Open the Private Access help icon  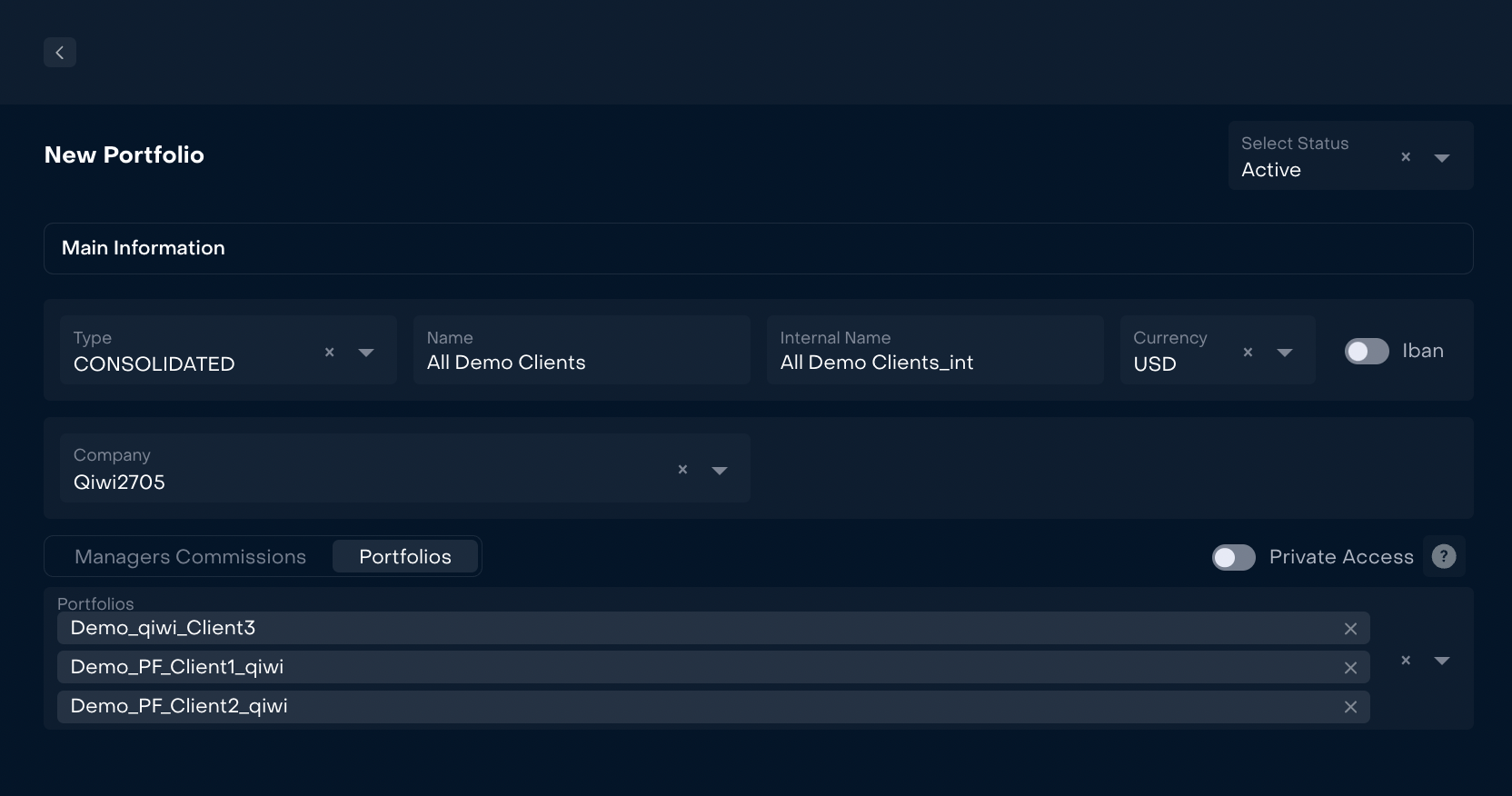click(1444, 556)
